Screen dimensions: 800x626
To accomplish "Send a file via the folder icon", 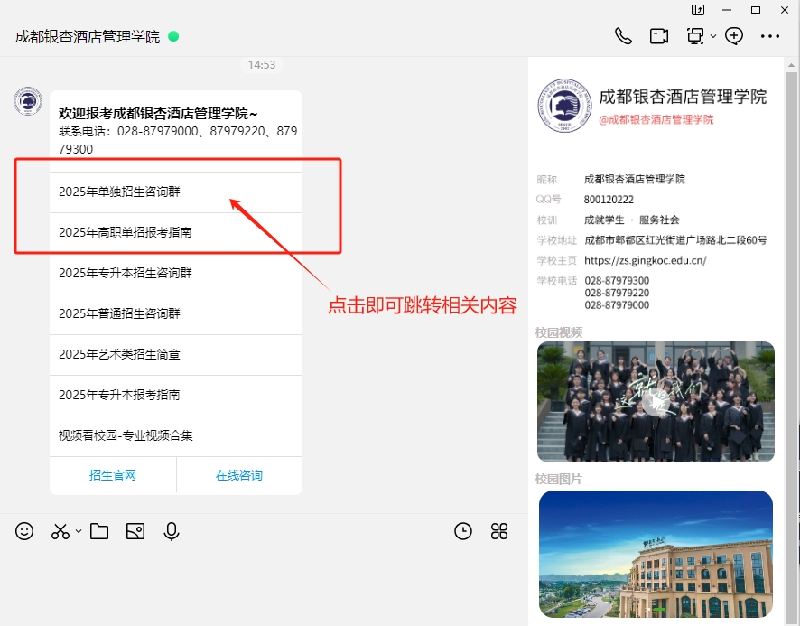I will click(x=98, y=531).
